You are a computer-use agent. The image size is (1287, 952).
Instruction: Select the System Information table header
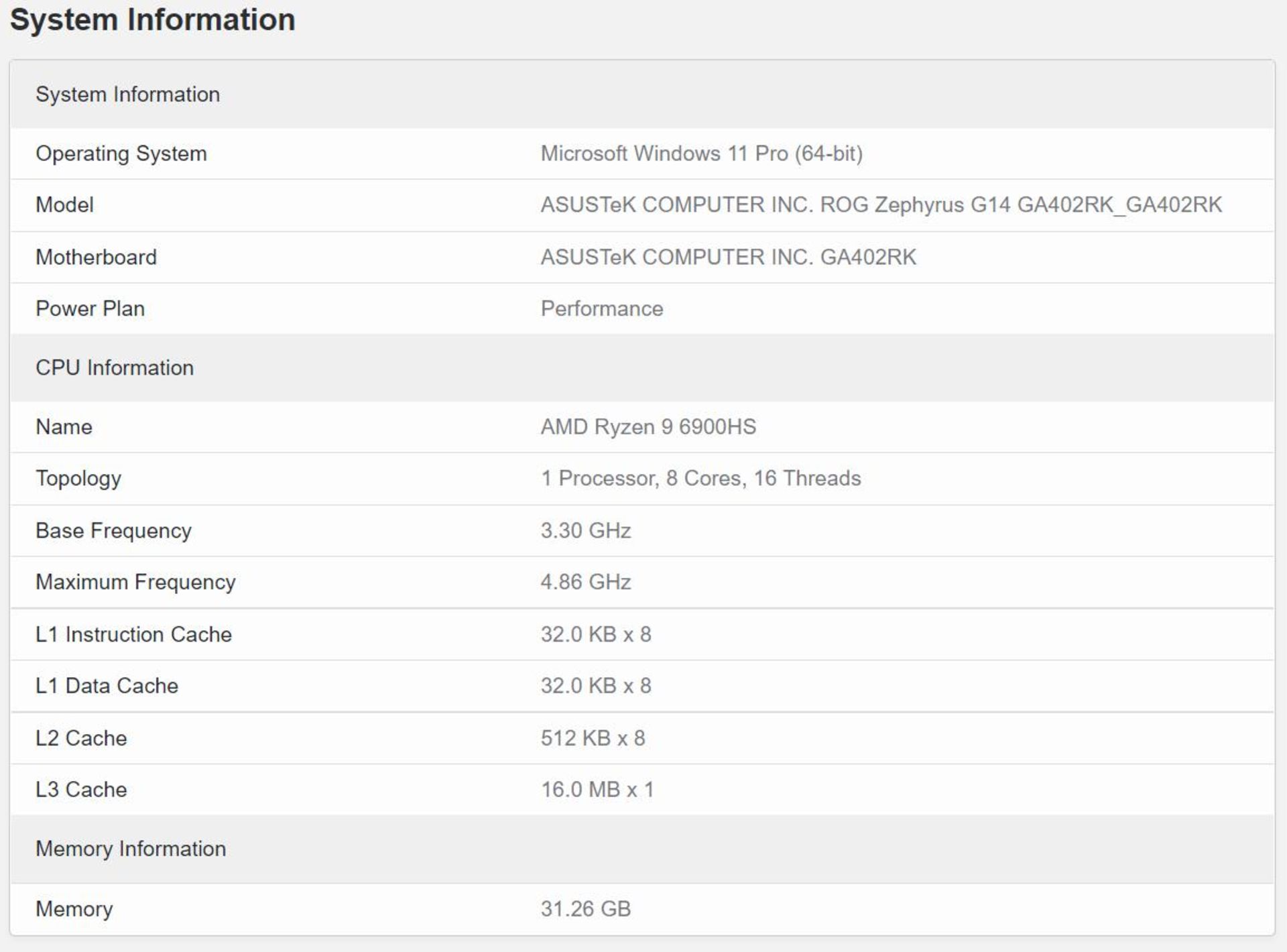click(x=127, y=95)
